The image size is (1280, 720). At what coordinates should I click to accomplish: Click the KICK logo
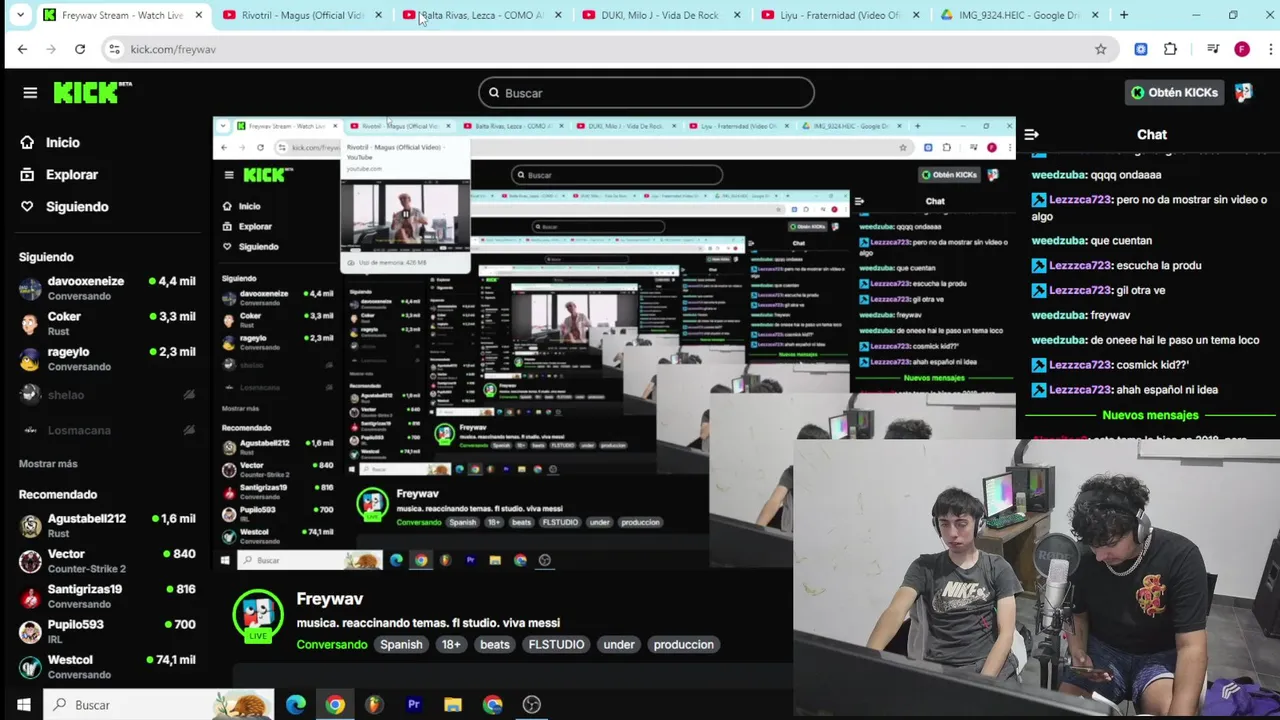[x=92, y=92]
